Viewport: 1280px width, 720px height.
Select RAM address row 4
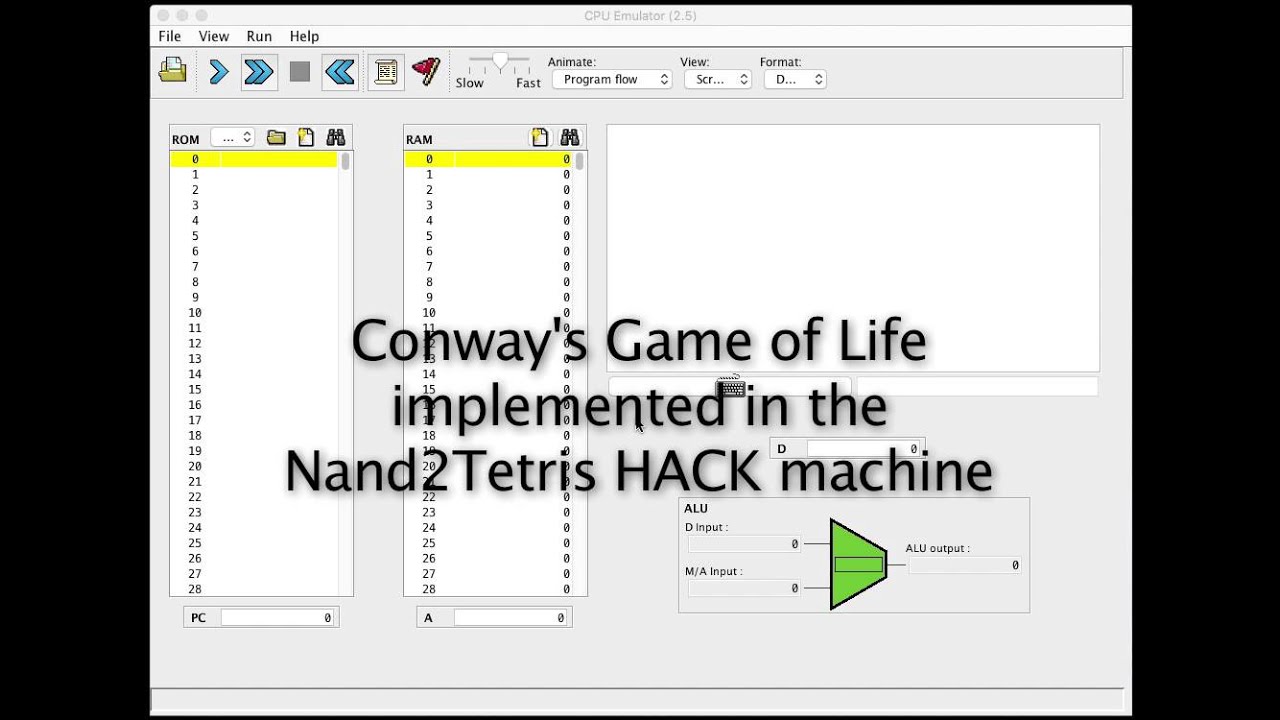click(488, 220)
